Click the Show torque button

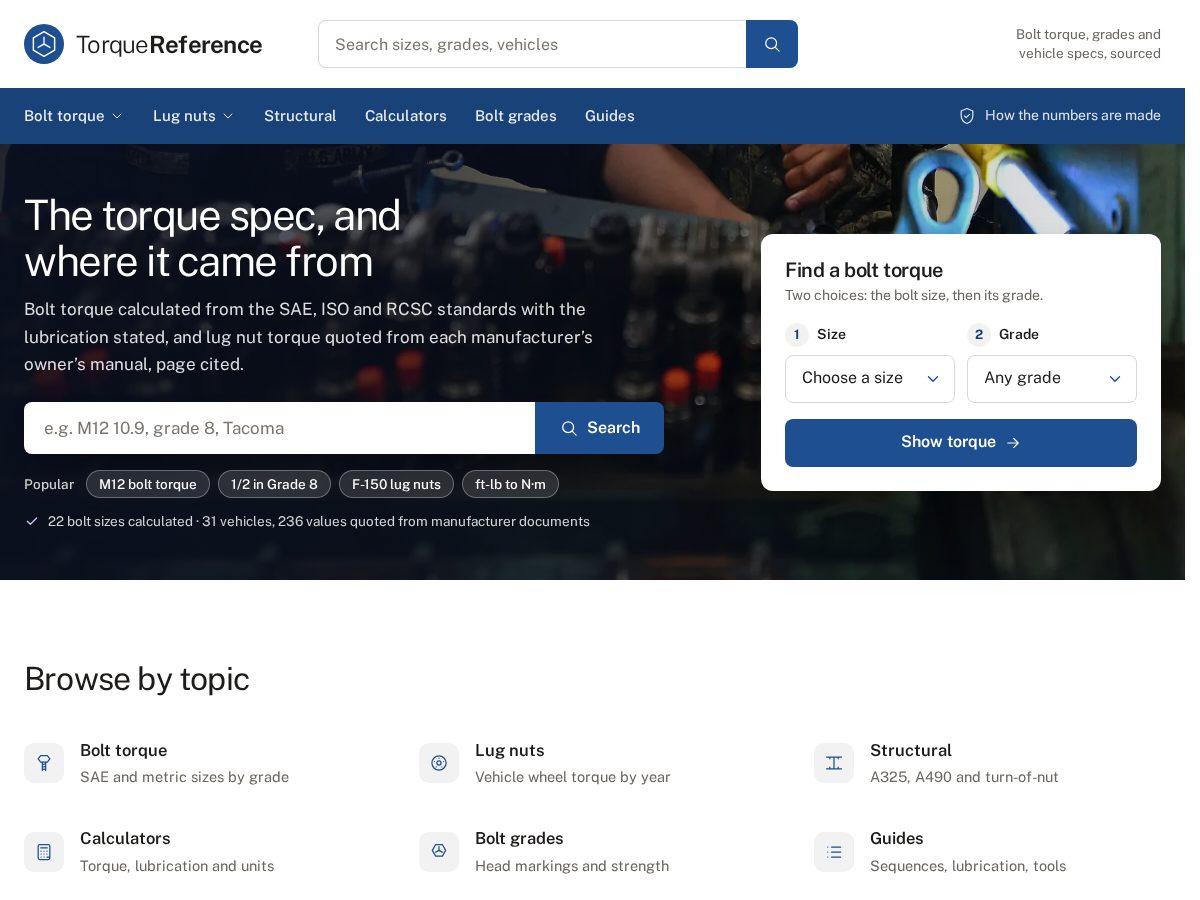coord(961,443)
